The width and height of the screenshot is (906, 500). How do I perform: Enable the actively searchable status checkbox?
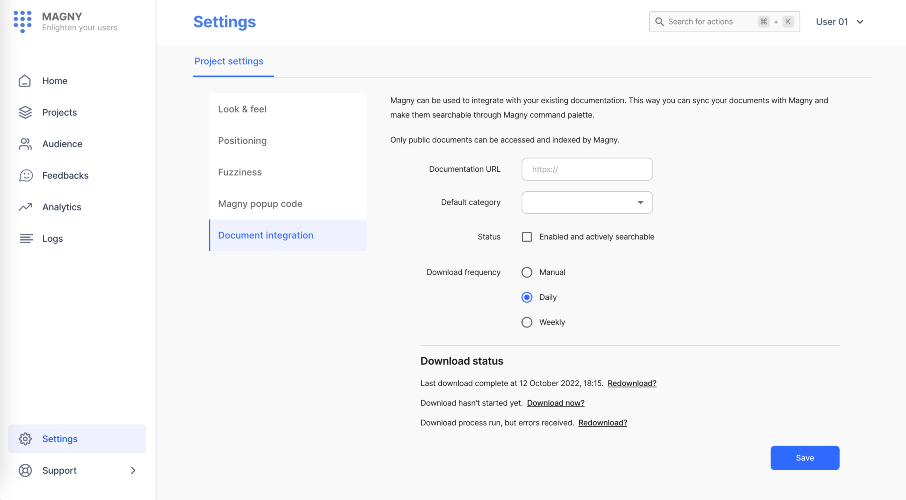click(x=527, y=237)
